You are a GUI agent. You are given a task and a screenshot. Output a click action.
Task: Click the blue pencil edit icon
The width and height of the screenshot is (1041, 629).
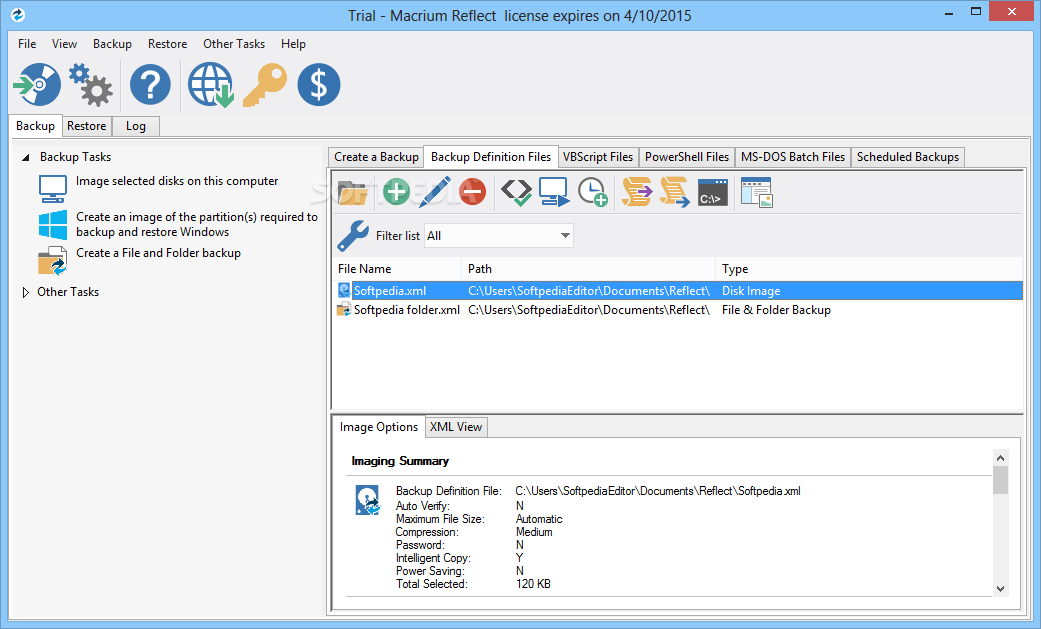(x=435, y=192)
